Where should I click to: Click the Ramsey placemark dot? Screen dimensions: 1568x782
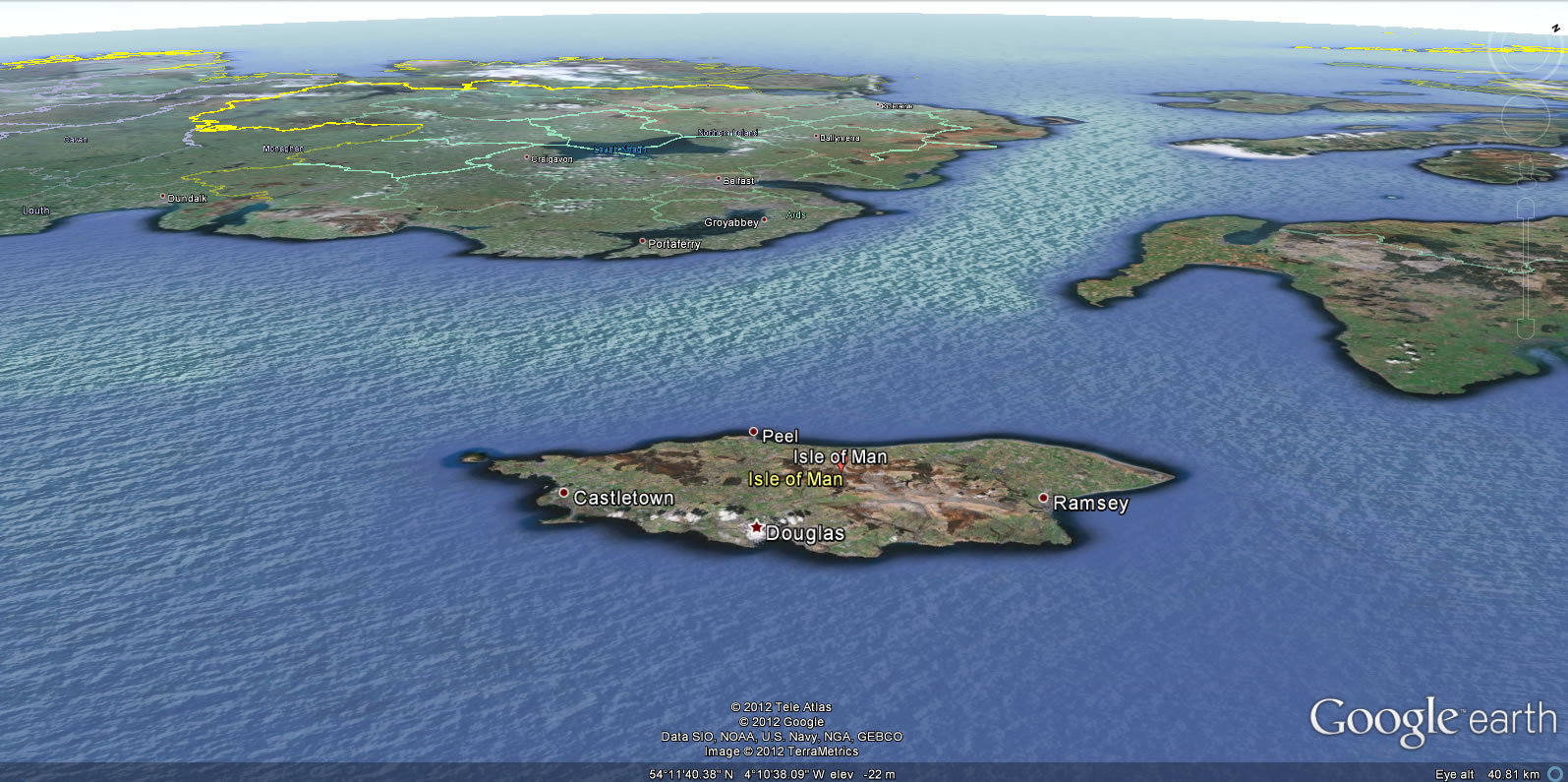click(x=1043, y=499)
